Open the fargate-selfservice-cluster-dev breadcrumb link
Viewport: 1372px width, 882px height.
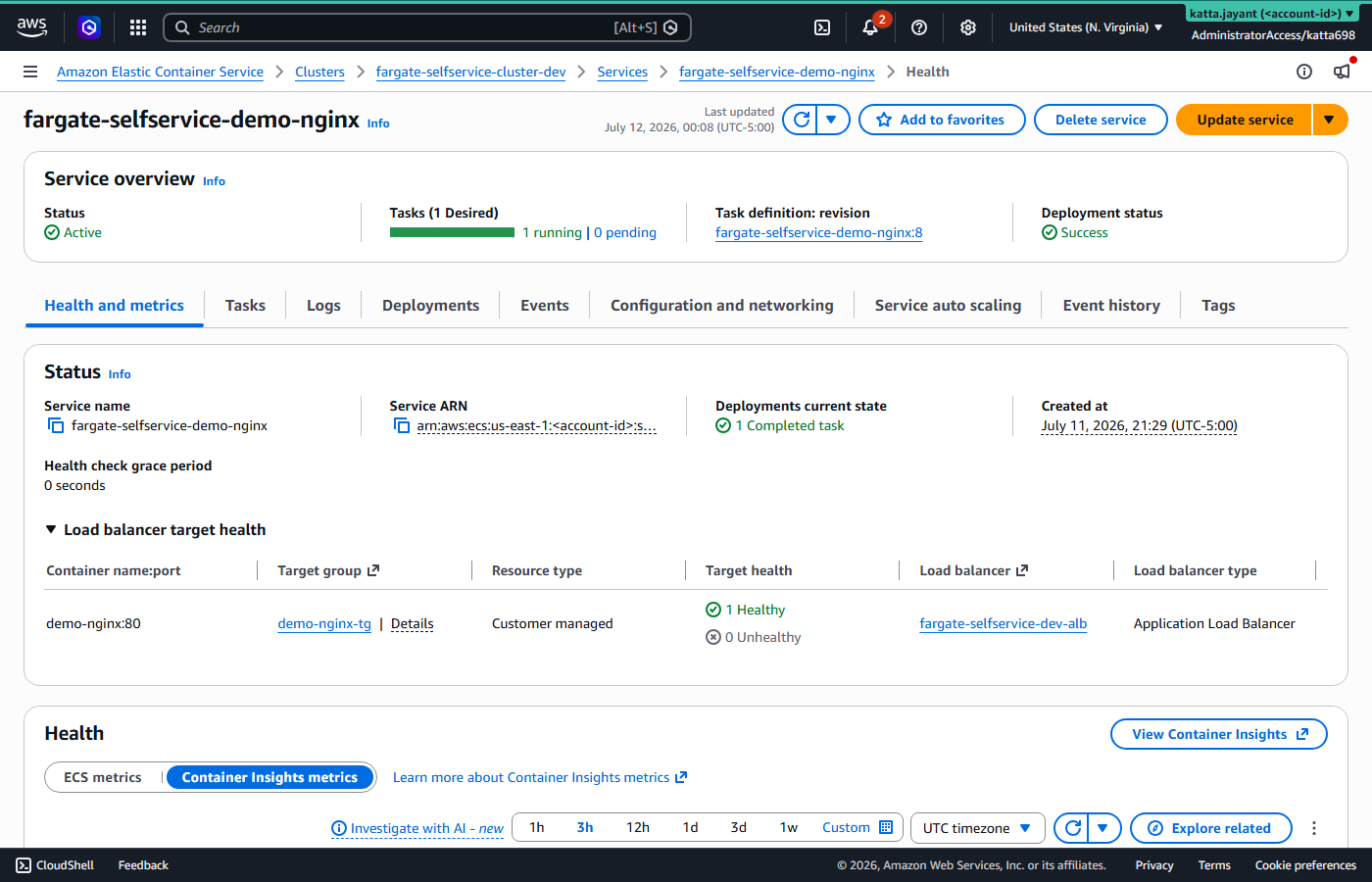[x=471, y=72]
